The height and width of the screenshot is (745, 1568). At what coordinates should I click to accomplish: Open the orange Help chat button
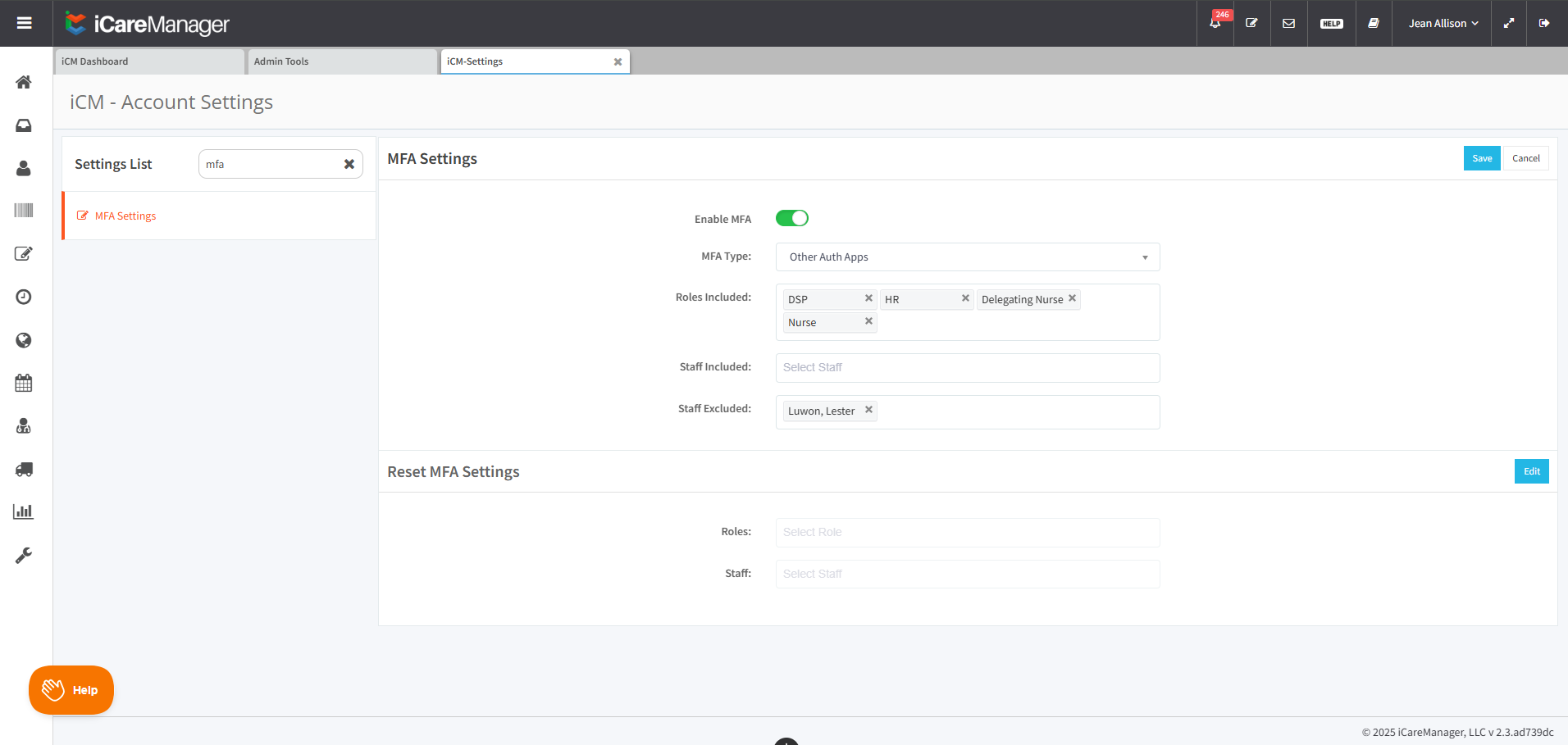71,690
